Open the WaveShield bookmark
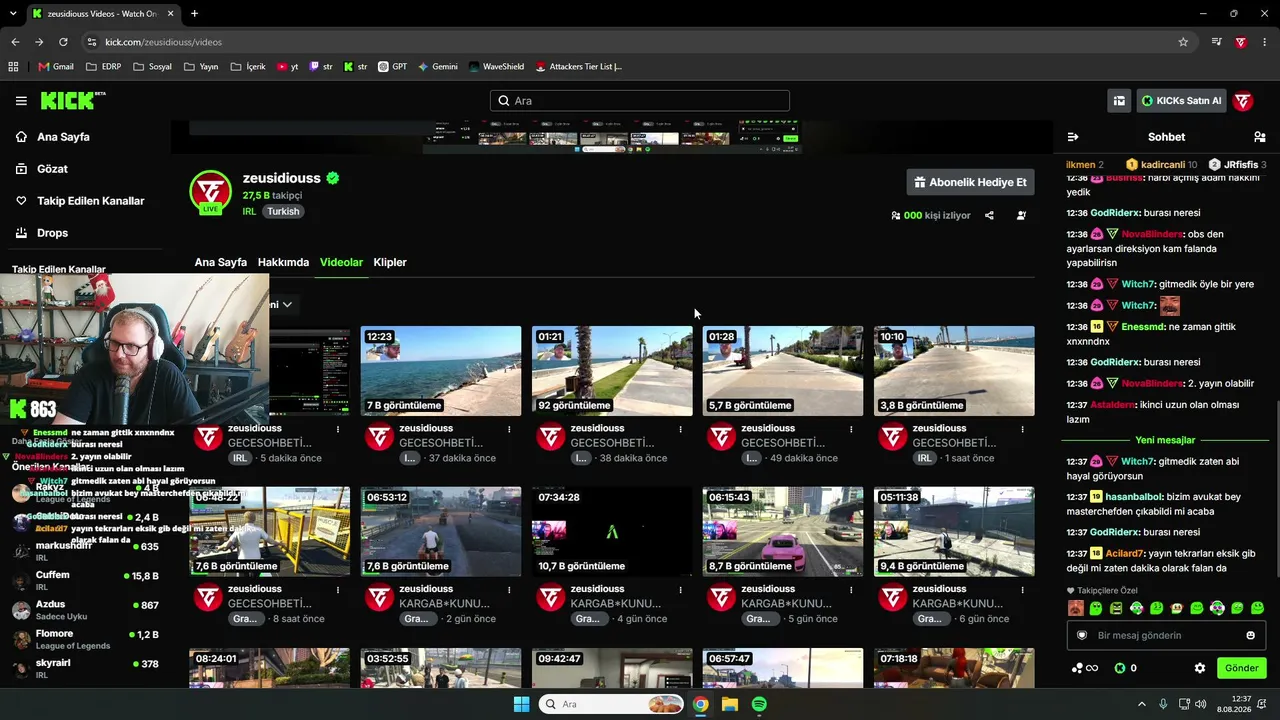1280x720 pixels. point(496,67)
